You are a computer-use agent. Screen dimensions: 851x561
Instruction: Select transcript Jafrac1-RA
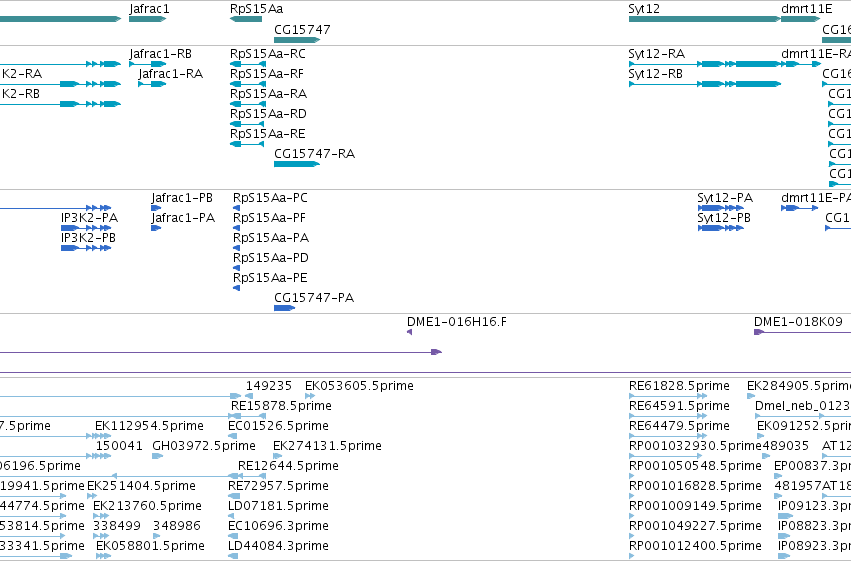152,84
